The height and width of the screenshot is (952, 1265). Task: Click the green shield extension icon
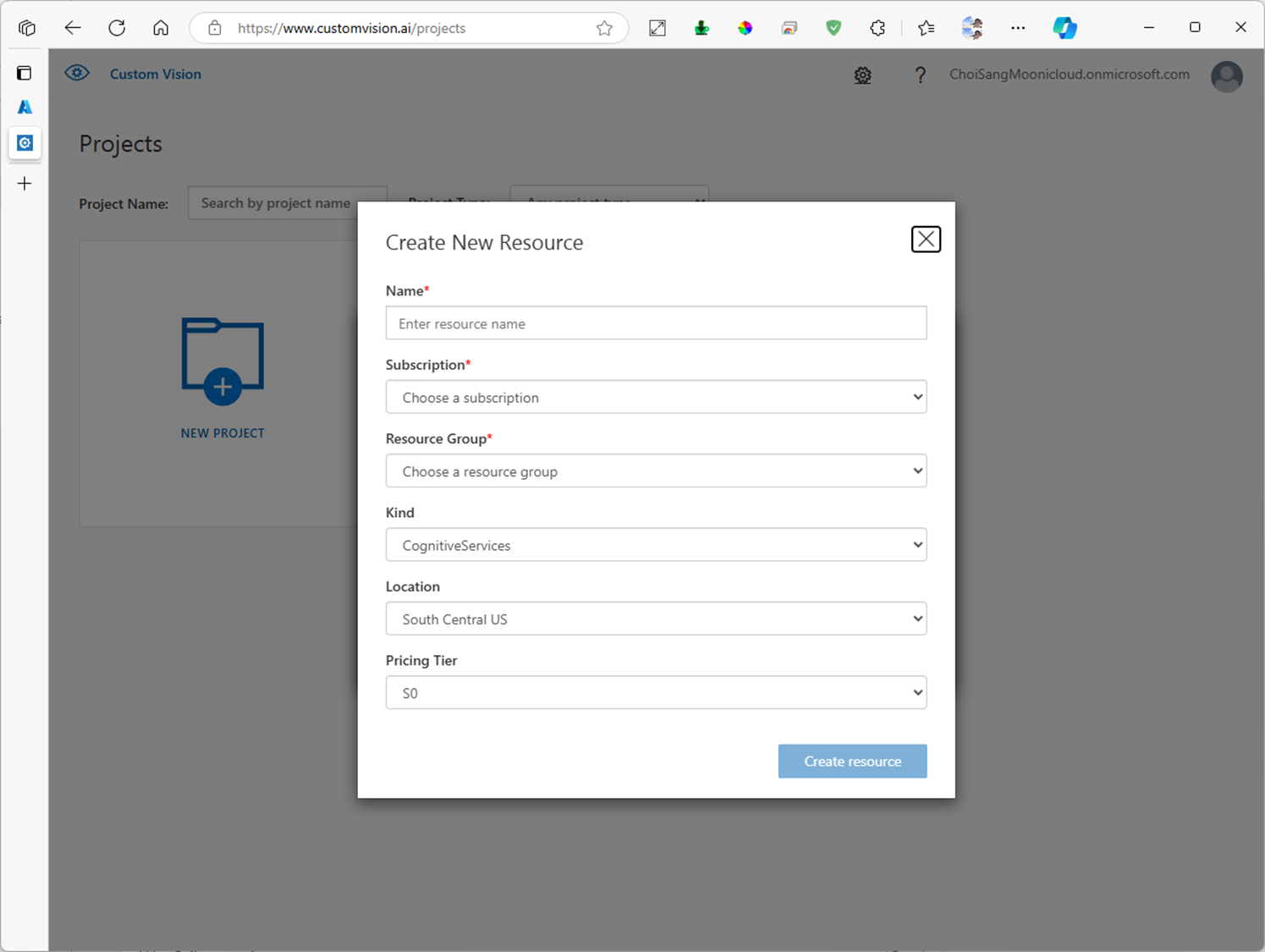tap(833, 28)
